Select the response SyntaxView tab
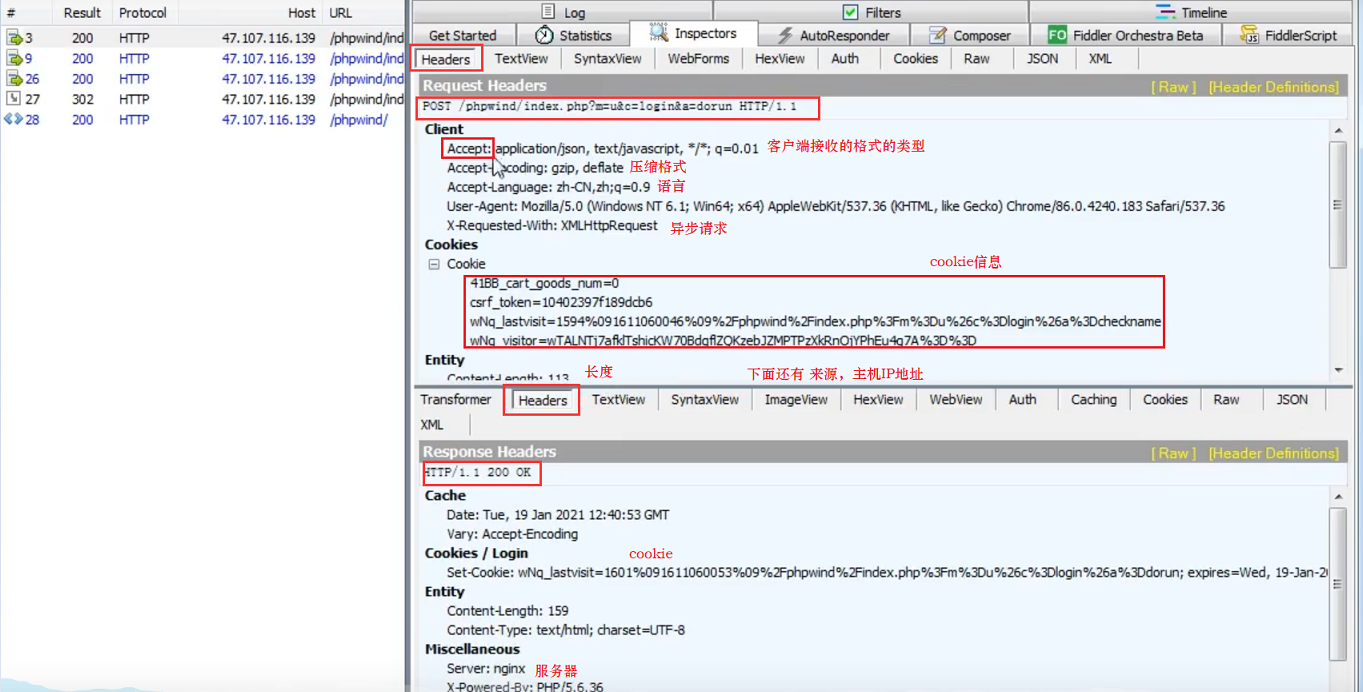 click(x=705, y=400)
